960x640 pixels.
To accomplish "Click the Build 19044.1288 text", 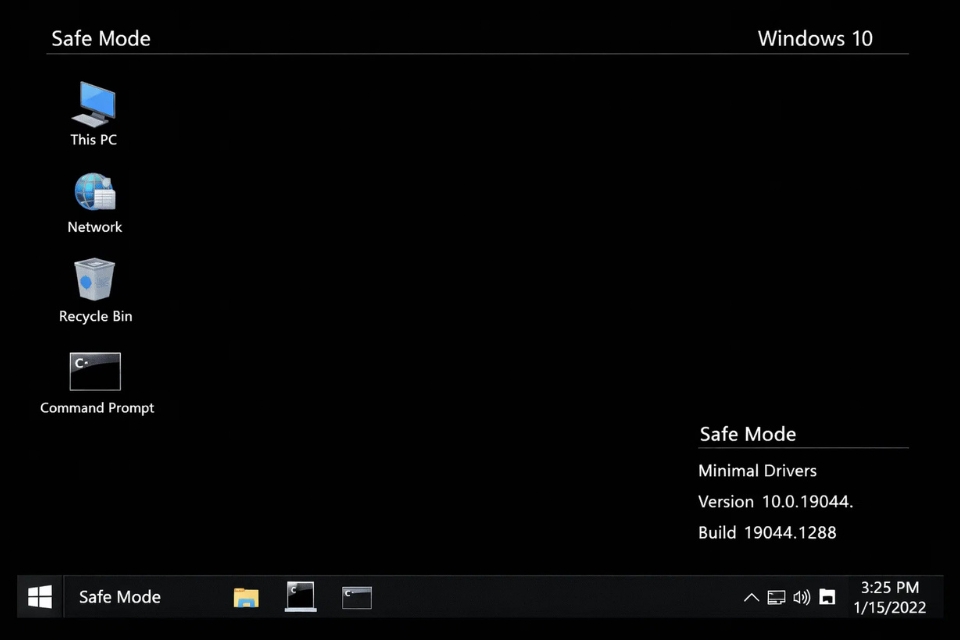I will click(767, 532).
